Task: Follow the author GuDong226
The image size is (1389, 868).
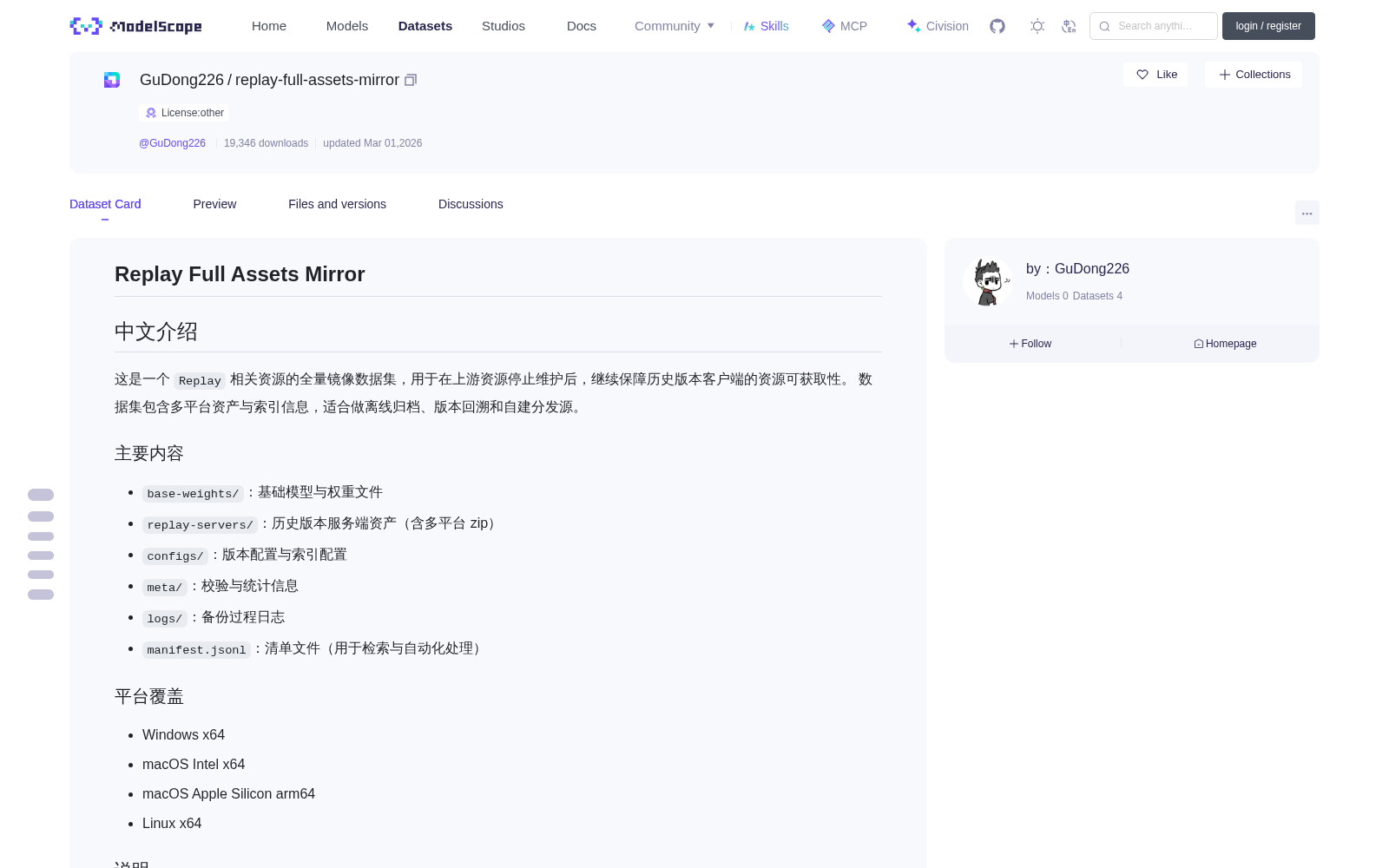Action: pyautogui.click(x=1030, y=344)
